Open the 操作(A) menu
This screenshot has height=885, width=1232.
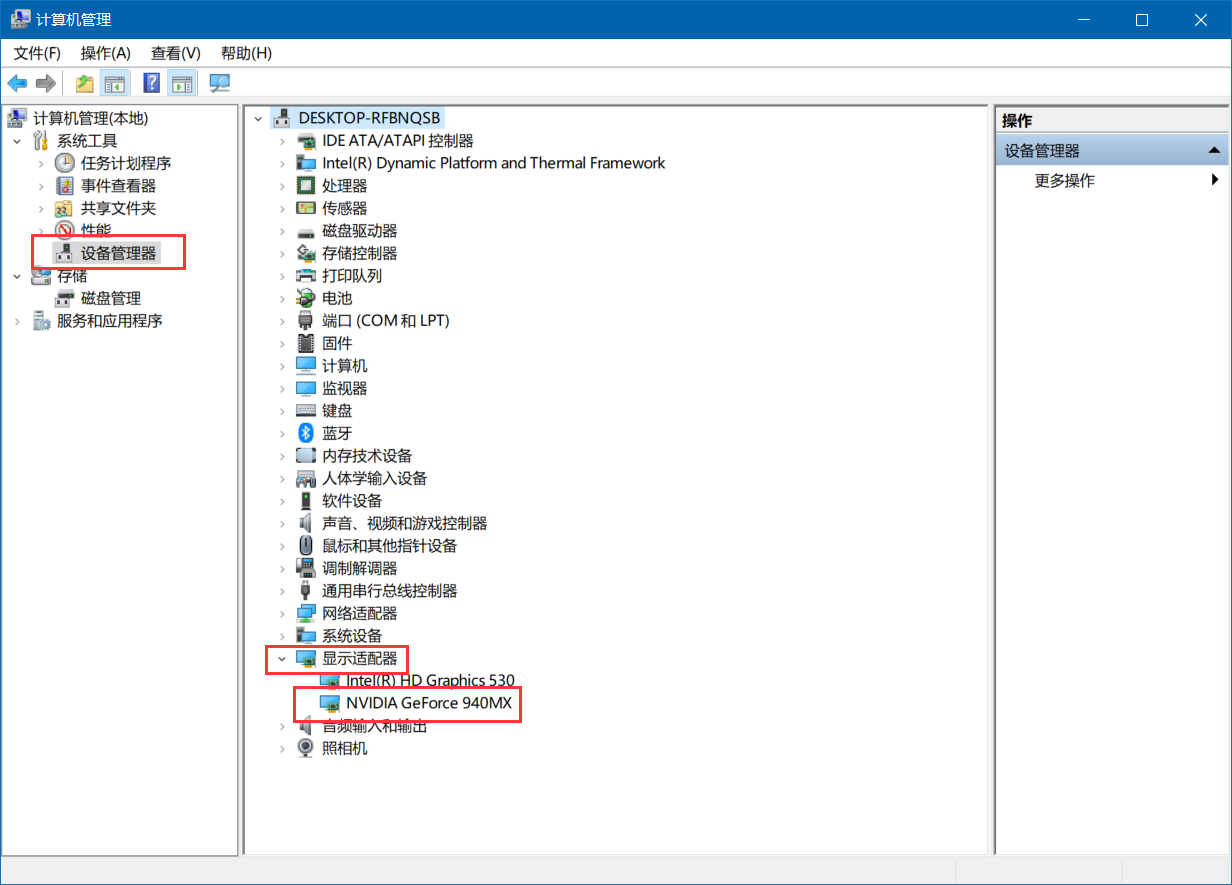pyautogui.click(x=105, y=53)
